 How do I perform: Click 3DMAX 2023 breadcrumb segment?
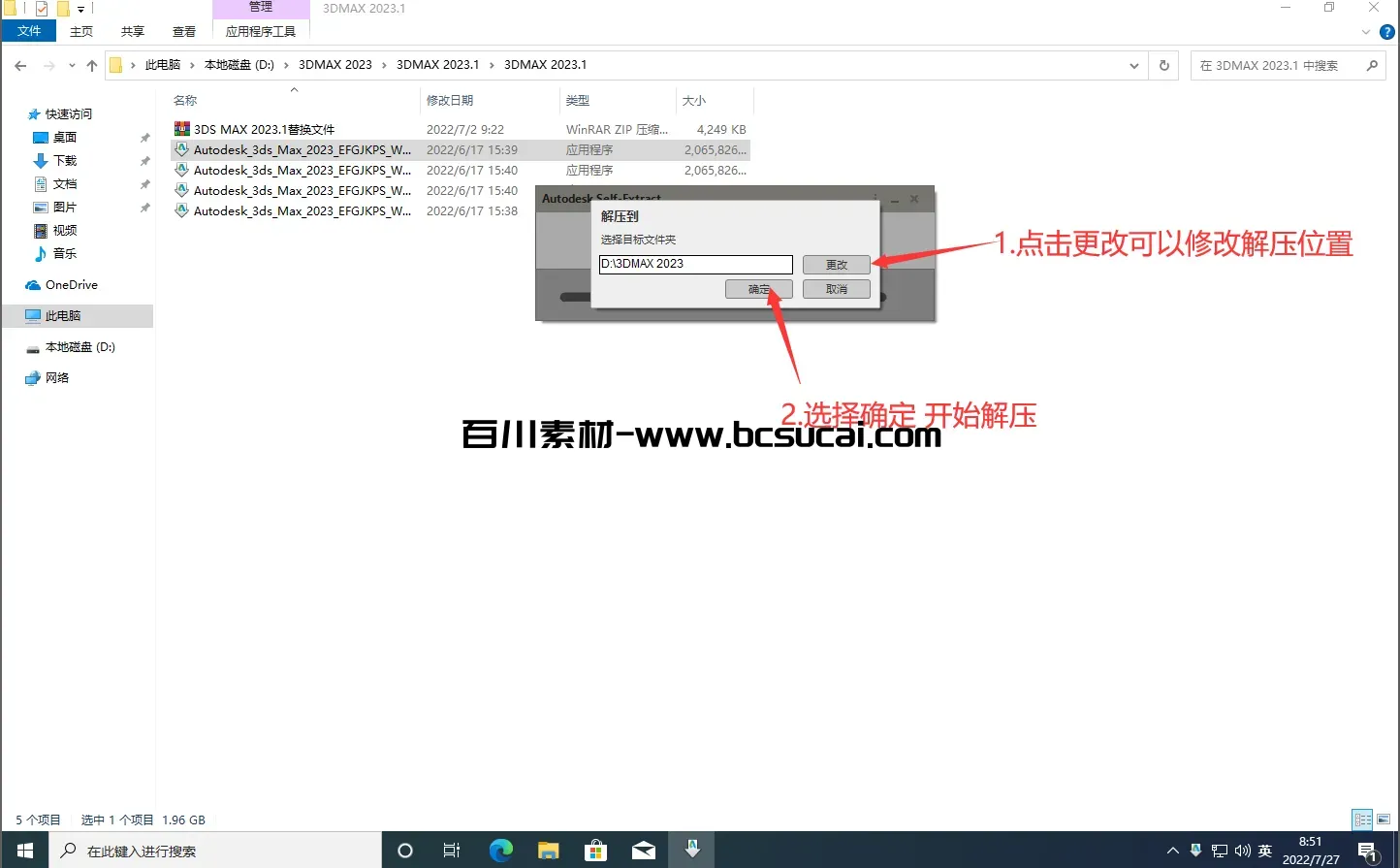335,65
